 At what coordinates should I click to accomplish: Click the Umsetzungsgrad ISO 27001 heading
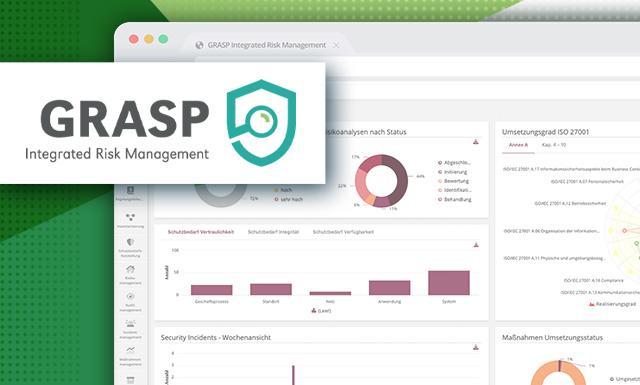[x=545, y=132]
